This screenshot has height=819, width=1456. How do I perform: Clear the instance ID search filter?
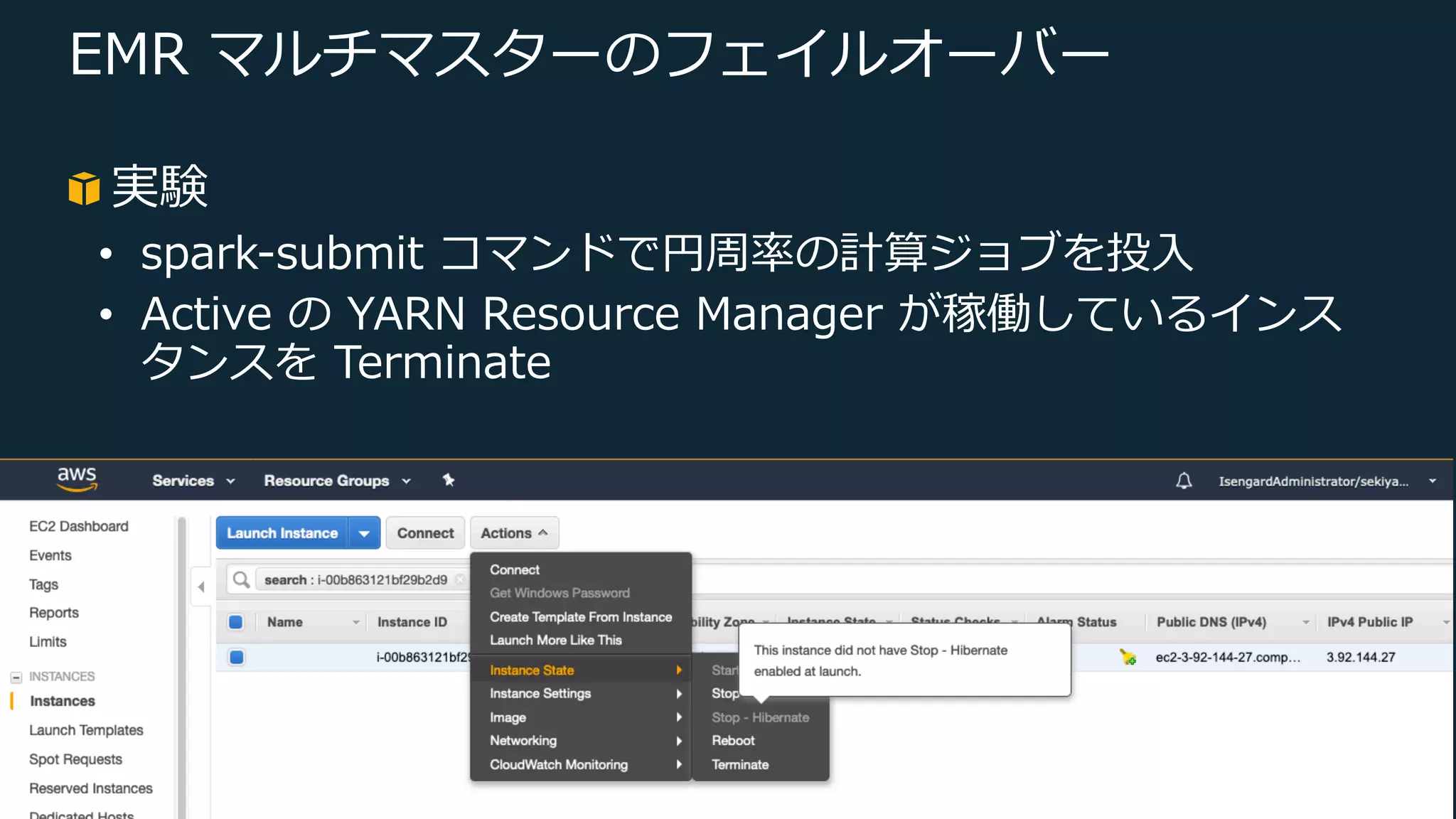point(460,579)
